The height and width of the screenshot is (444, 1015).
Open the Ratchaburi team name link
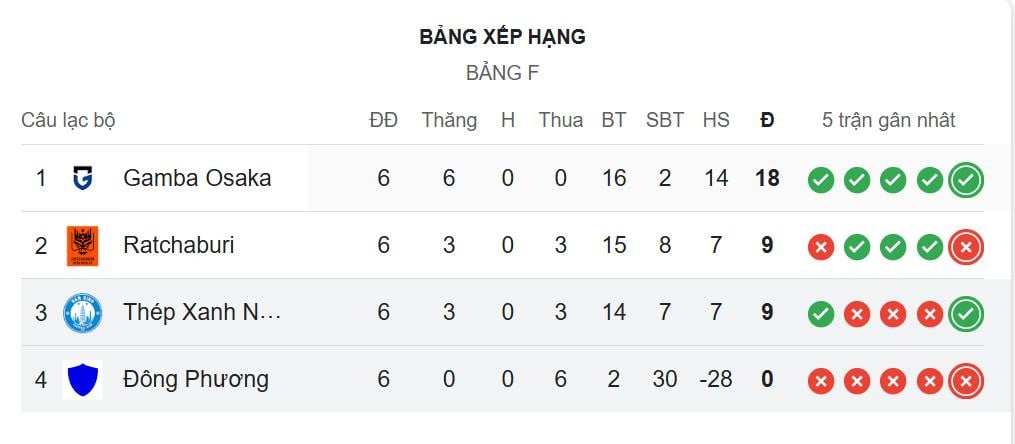click(179, 245)
